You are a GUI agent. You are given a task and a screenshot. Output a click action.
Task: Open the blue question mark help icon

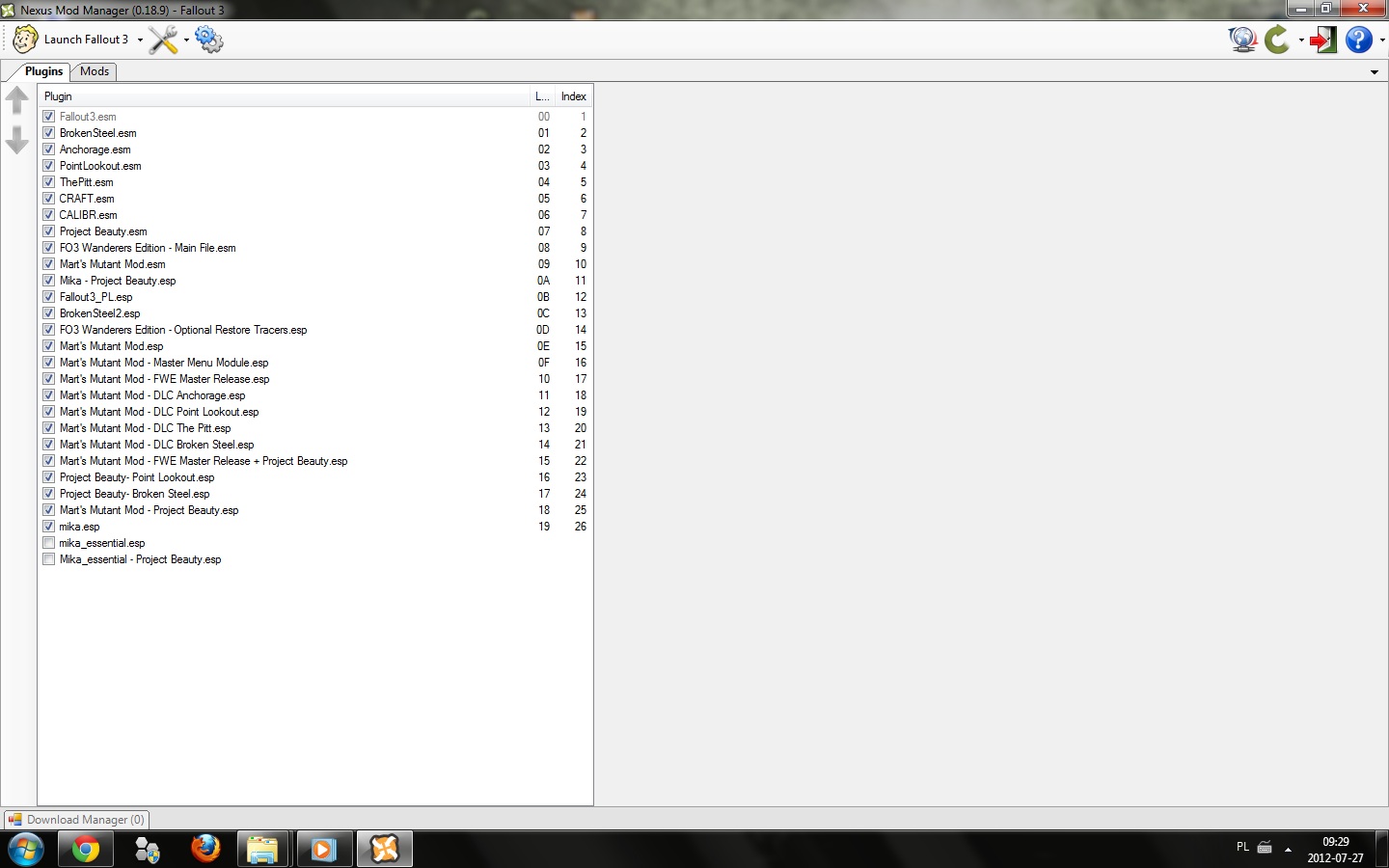(1358, 40)
